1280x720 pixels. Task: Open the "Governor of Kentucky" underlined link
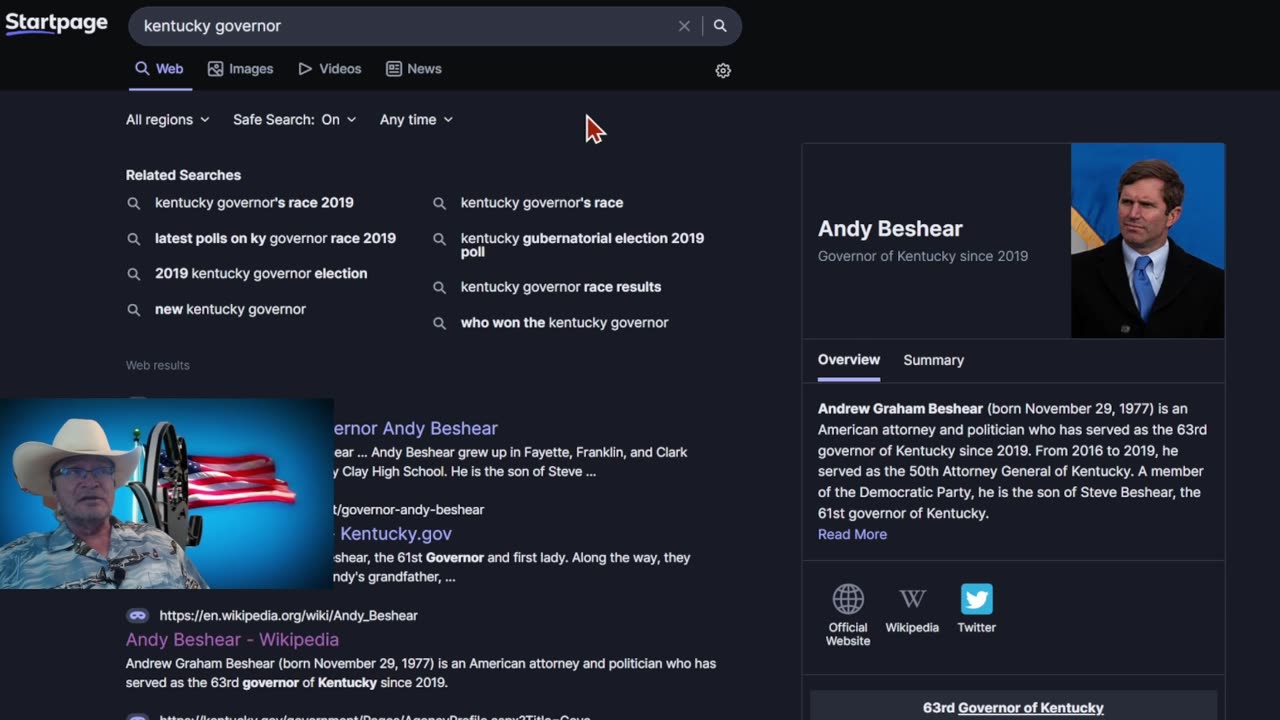pyautogui.click(x=1030, y=708)
